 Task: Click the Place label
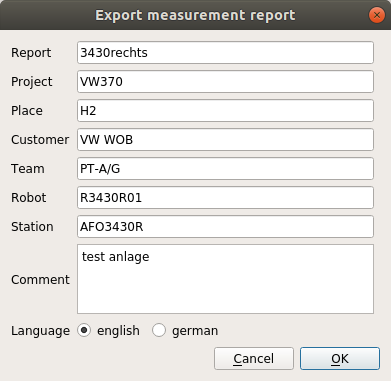point(27,111)
